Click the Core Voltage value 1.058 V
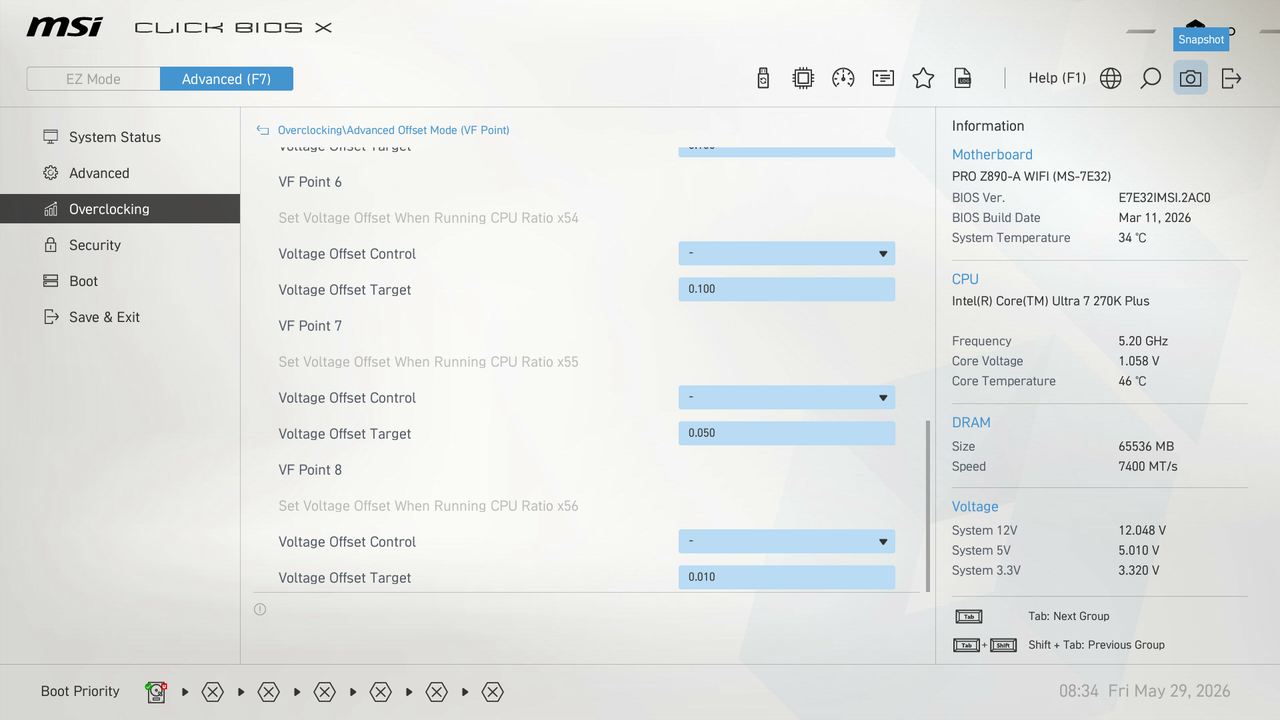Screen dimensions: 1280x720 click(x=1139, y=361)
